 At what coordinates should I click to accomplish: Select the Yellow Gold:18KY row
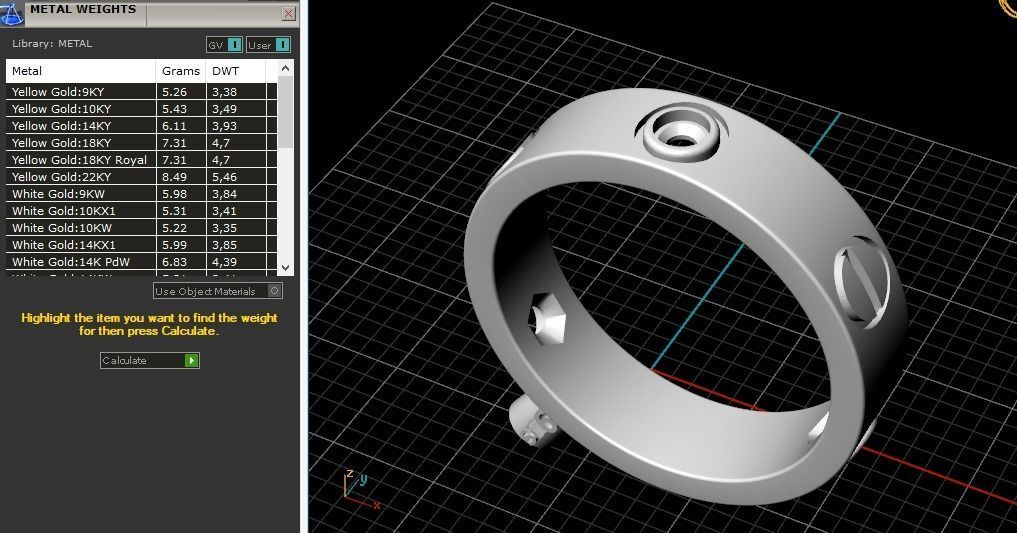point(141,143)
